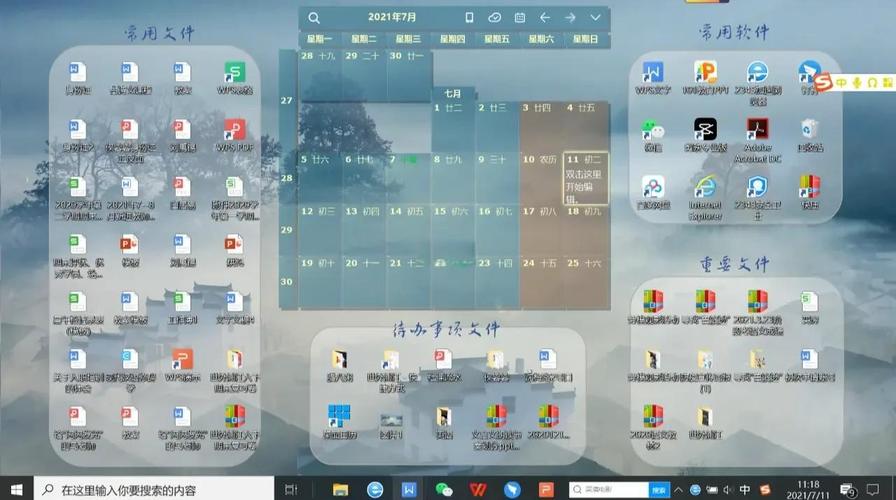Go to next month with right arrow

(570, 18)
